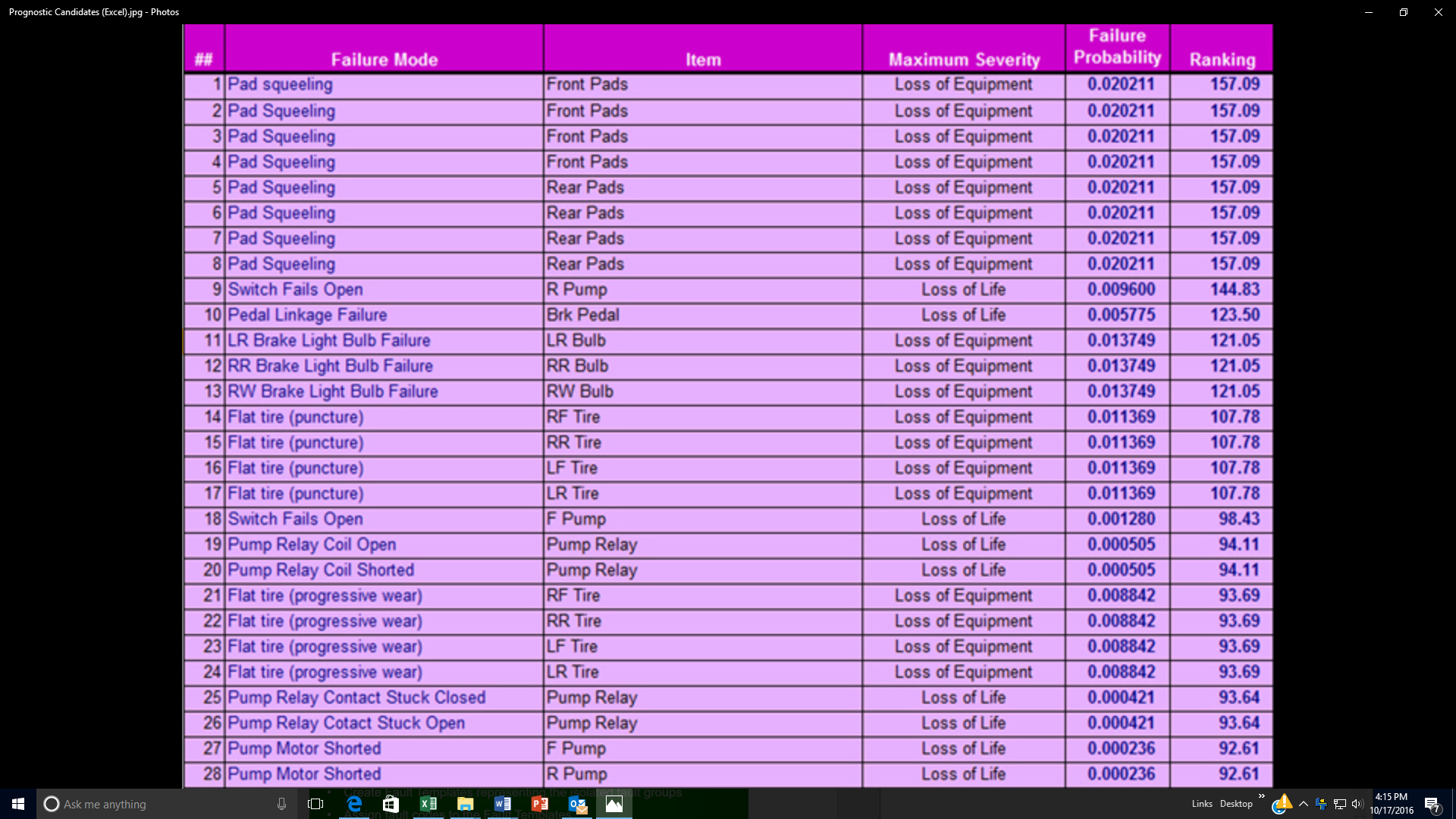Open Outlook from the taskbar
The height and width of the screenshot is (819, 1456).
point(577,804)
